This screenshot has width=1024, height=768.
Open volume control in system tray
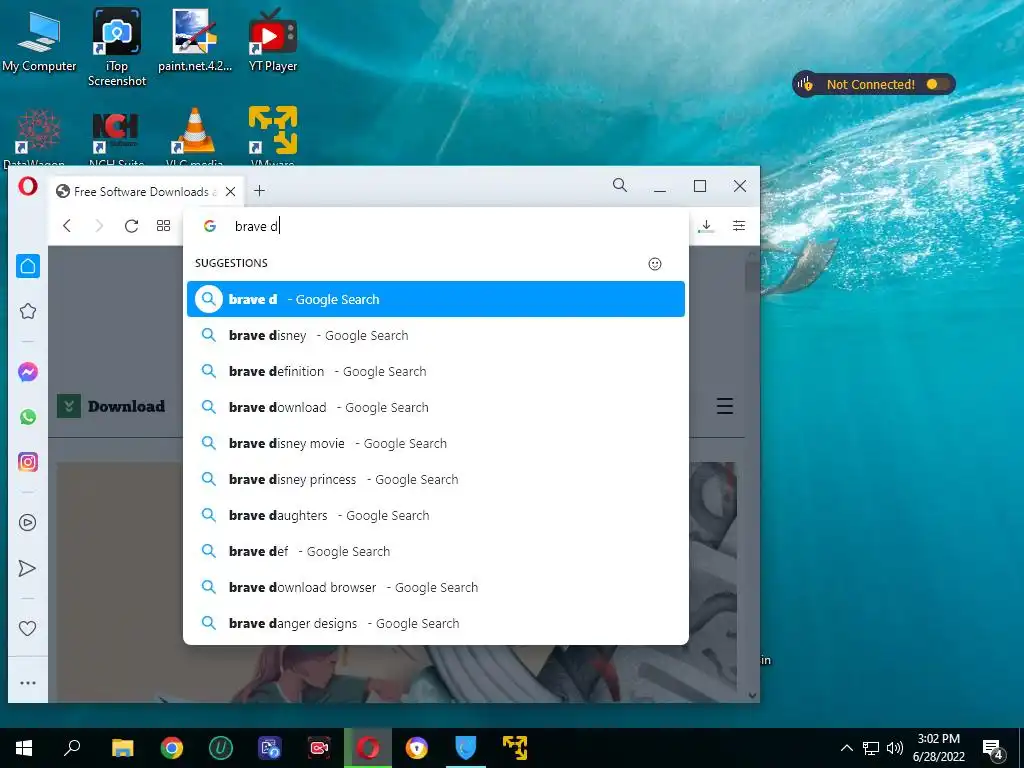point(895,748)
